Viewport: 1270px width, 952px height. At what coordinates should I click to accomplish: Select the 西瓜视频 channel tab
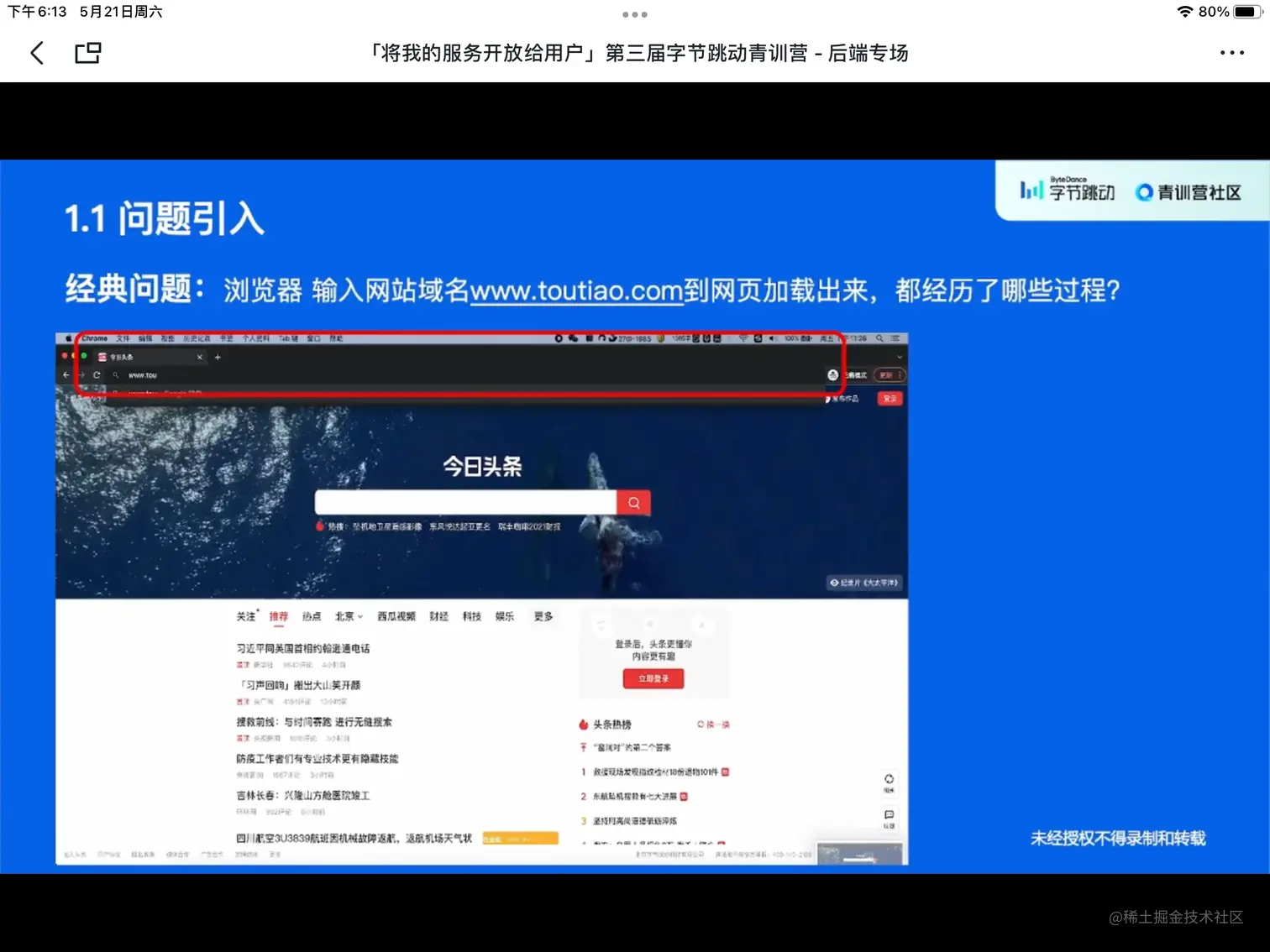coord(396,616)
